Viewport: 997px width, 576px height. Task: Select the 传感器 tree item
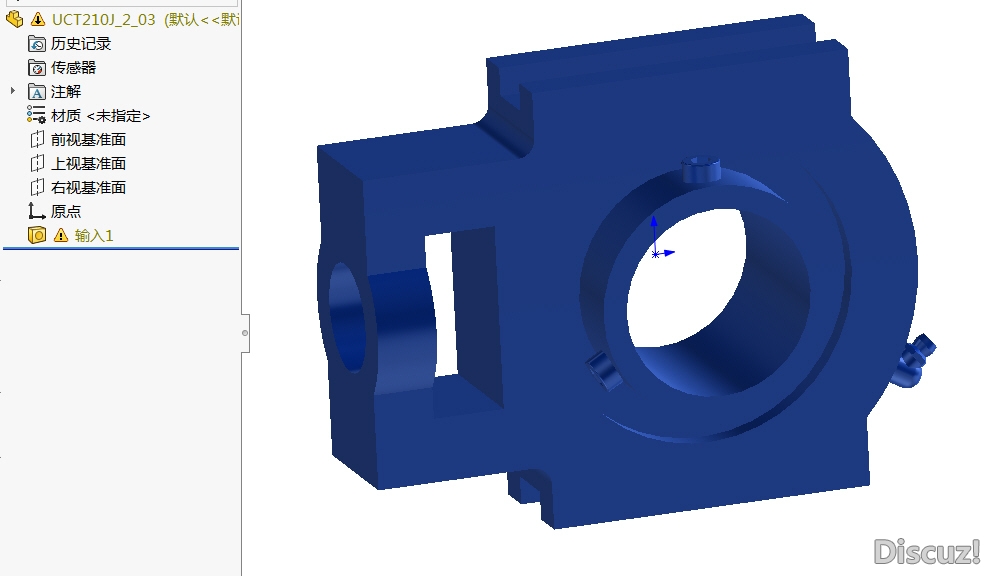click(x=73, y=68)
